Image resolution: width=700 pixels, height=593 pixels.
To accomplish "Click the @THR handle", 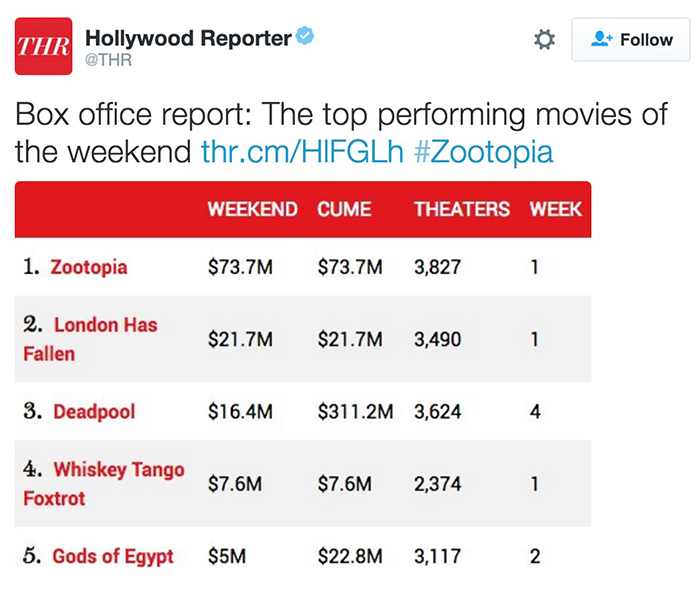I will coord(109,61).
